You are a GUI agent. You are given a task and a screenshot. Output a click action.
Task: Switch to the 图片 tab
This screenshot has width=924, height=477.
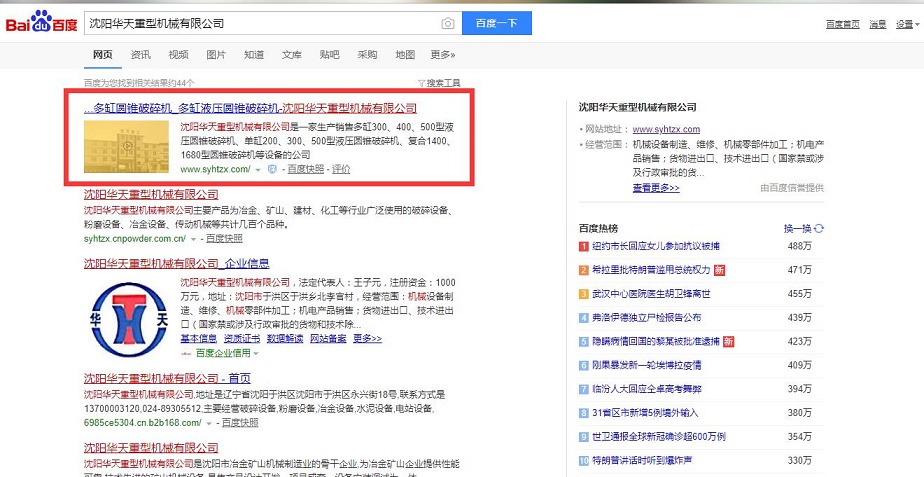[216, 55]
